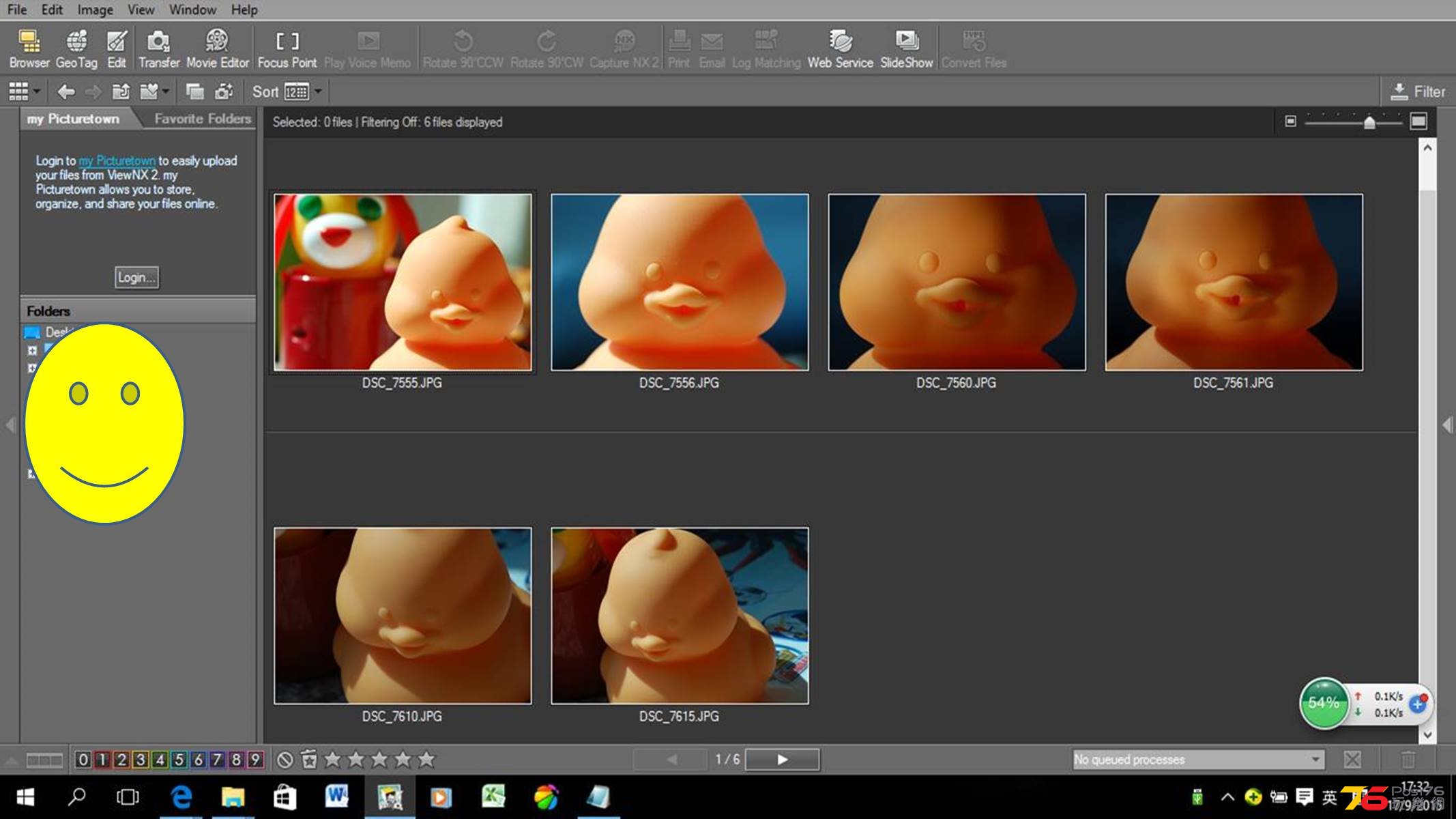Toggle orange label 2
The image size is (1456, 819).
[121, 760]
